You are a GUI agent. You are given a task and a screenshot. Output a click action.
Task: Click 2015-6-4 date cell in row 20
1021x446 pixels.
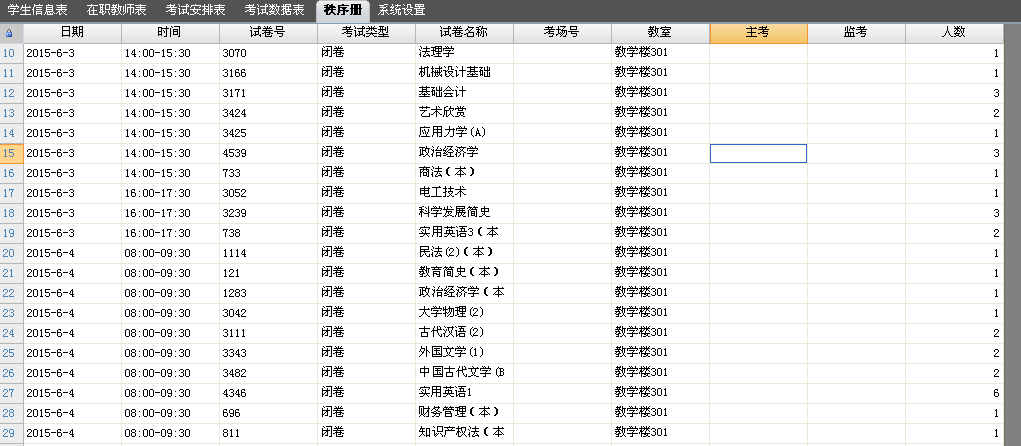click(72, 253)
